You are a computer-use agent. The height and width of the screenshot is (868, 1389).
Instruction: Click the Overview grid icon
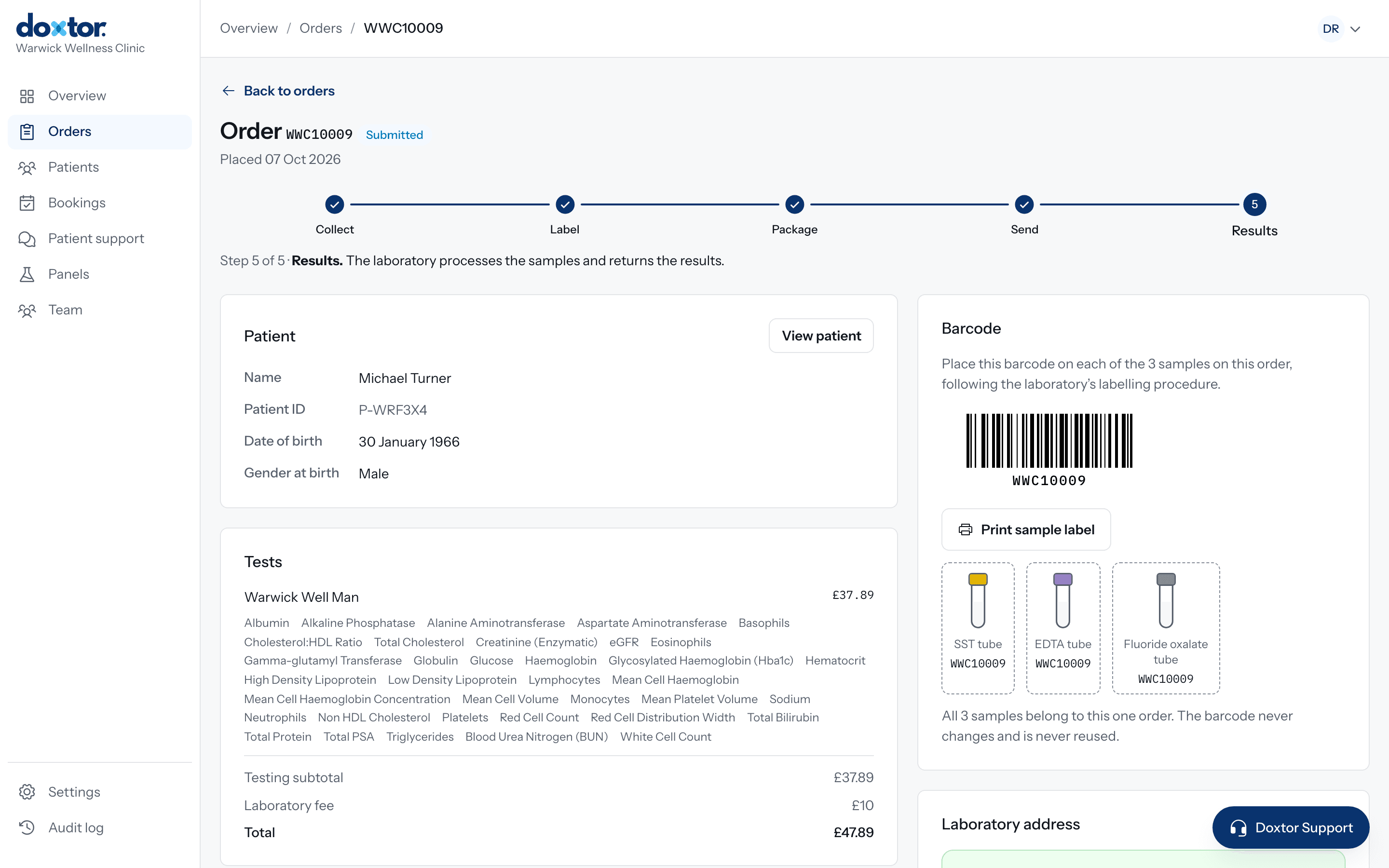point(27,96)
